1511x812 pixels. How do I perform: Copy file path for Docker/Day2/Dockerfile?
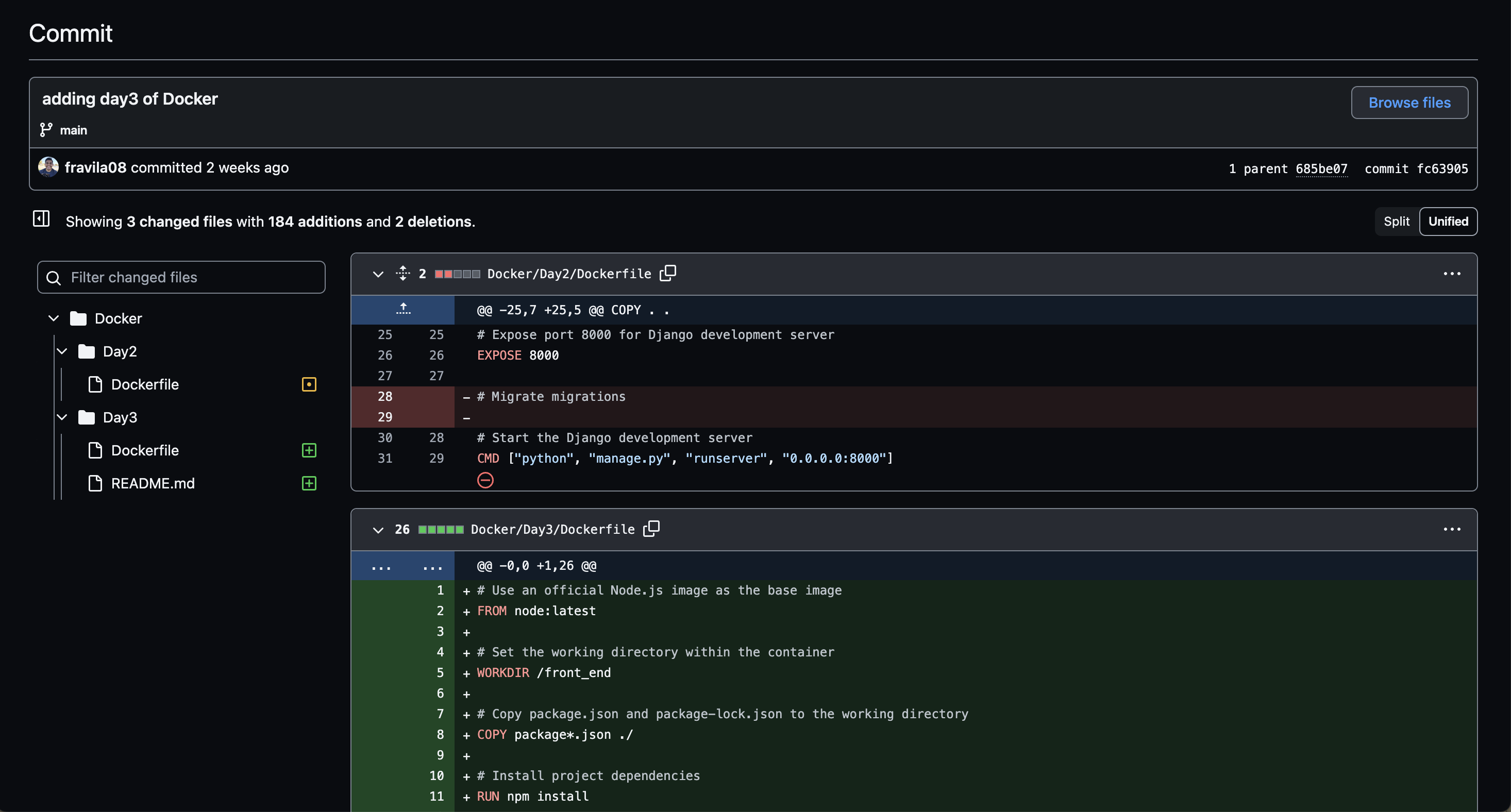(667, 273)
